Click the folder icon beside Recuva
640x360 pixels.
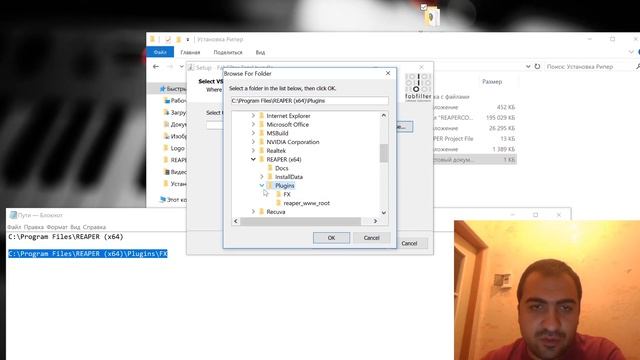coord(262,211)
